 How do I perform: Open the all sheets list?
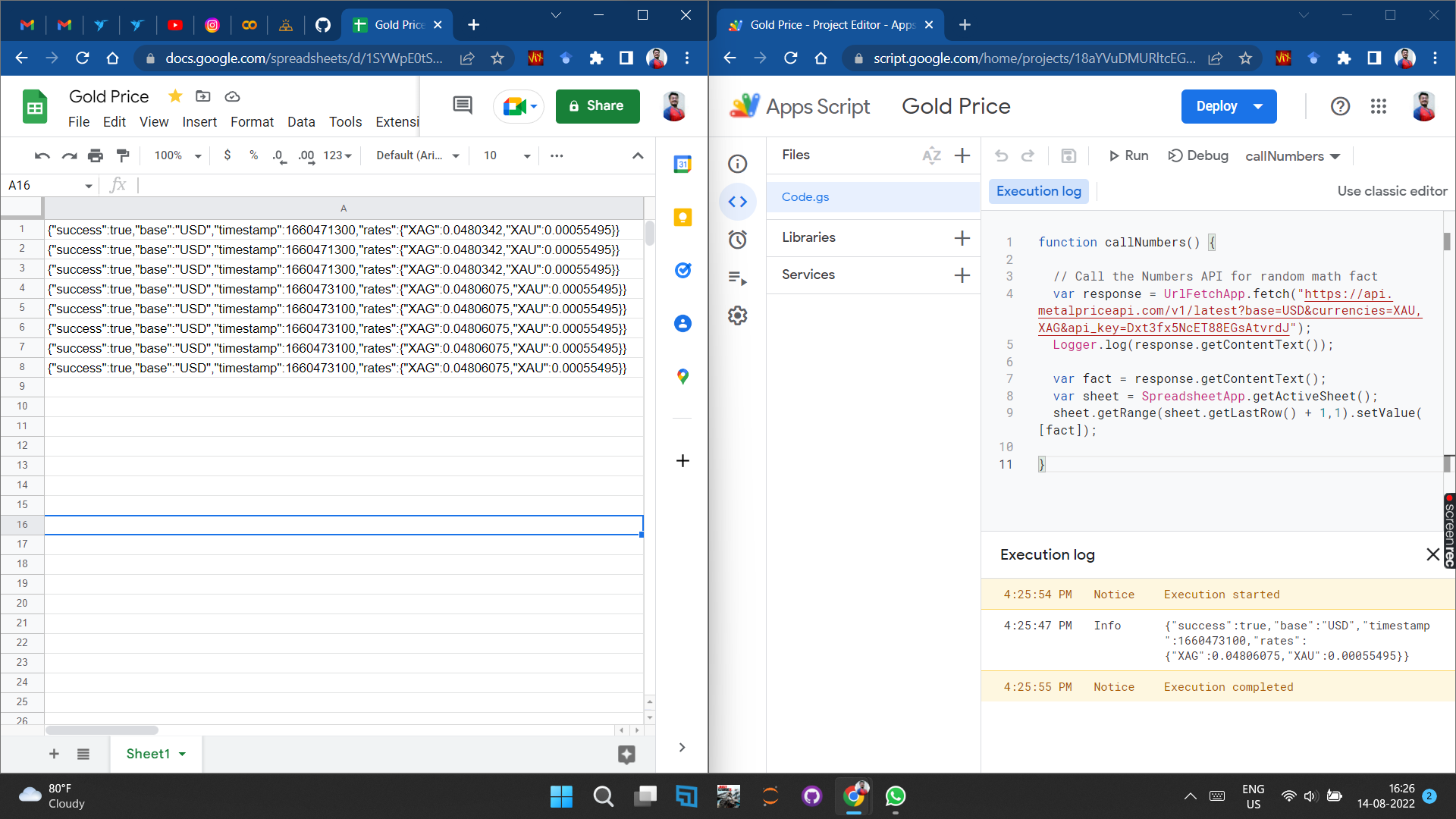click(x=83, y=754)
